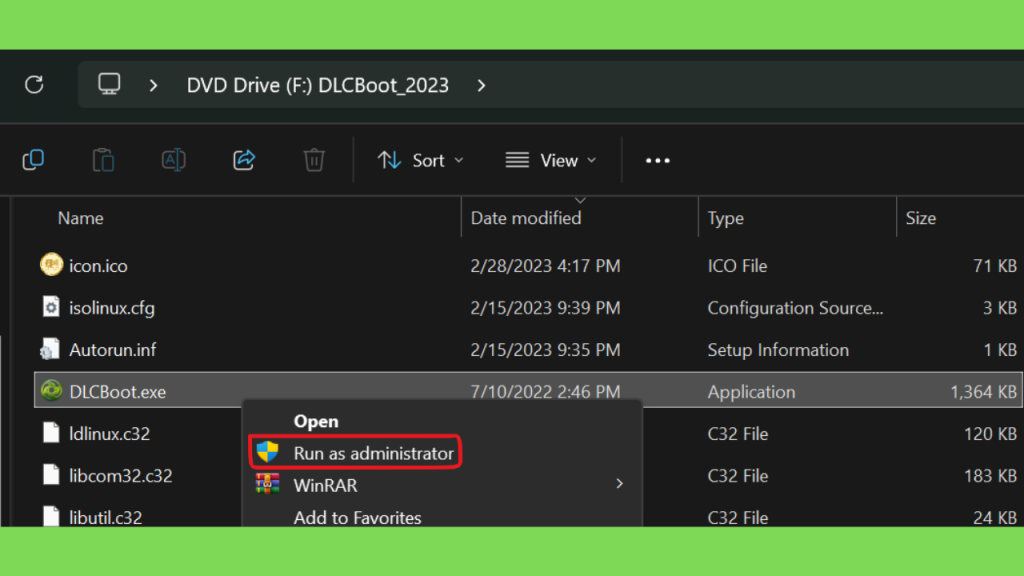
Task: Click the Paste clipboard icon
Action: coord(103,160)
